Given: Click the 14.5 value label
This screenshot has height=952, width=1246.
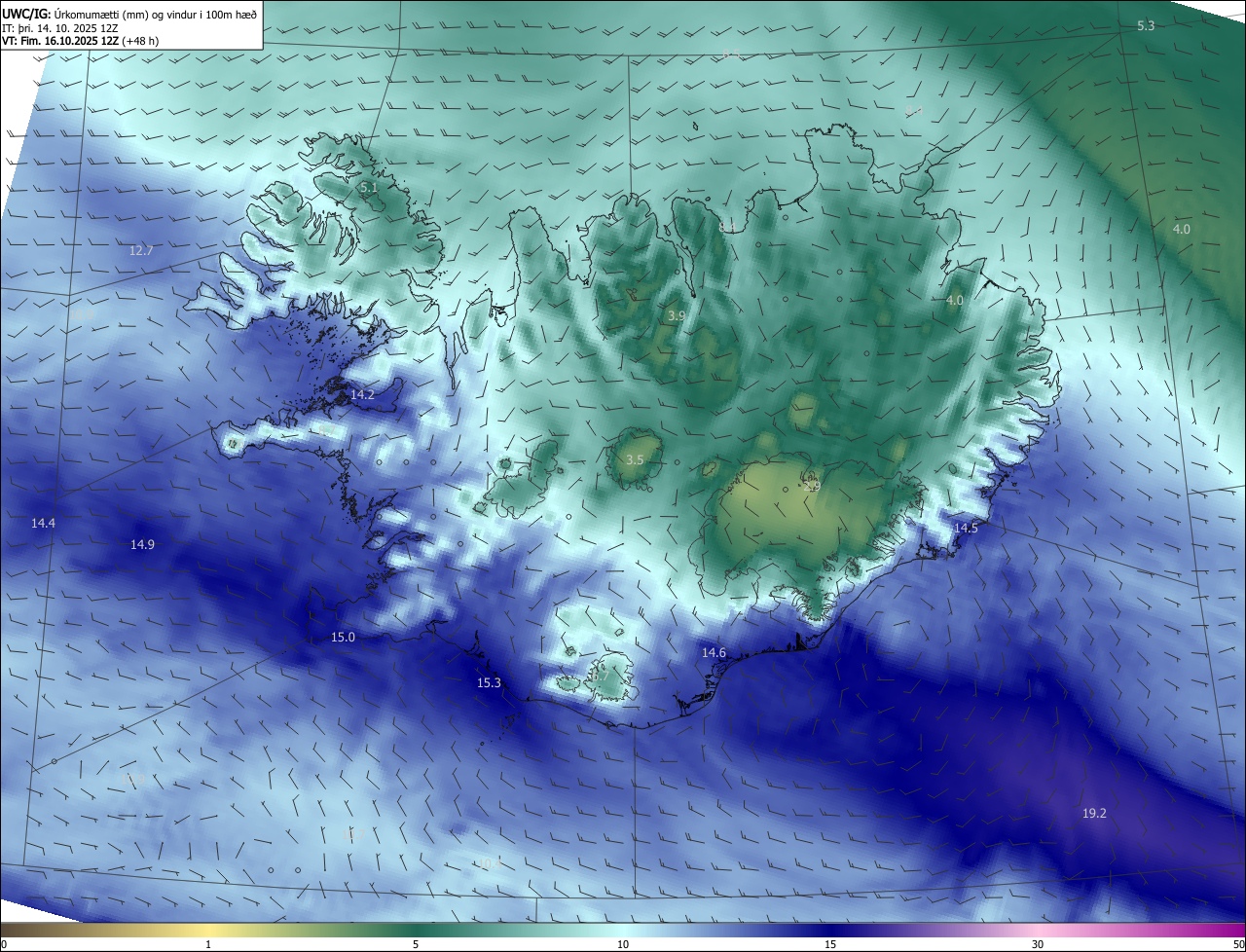Looking at the screenshot, I should pos(966,528).
